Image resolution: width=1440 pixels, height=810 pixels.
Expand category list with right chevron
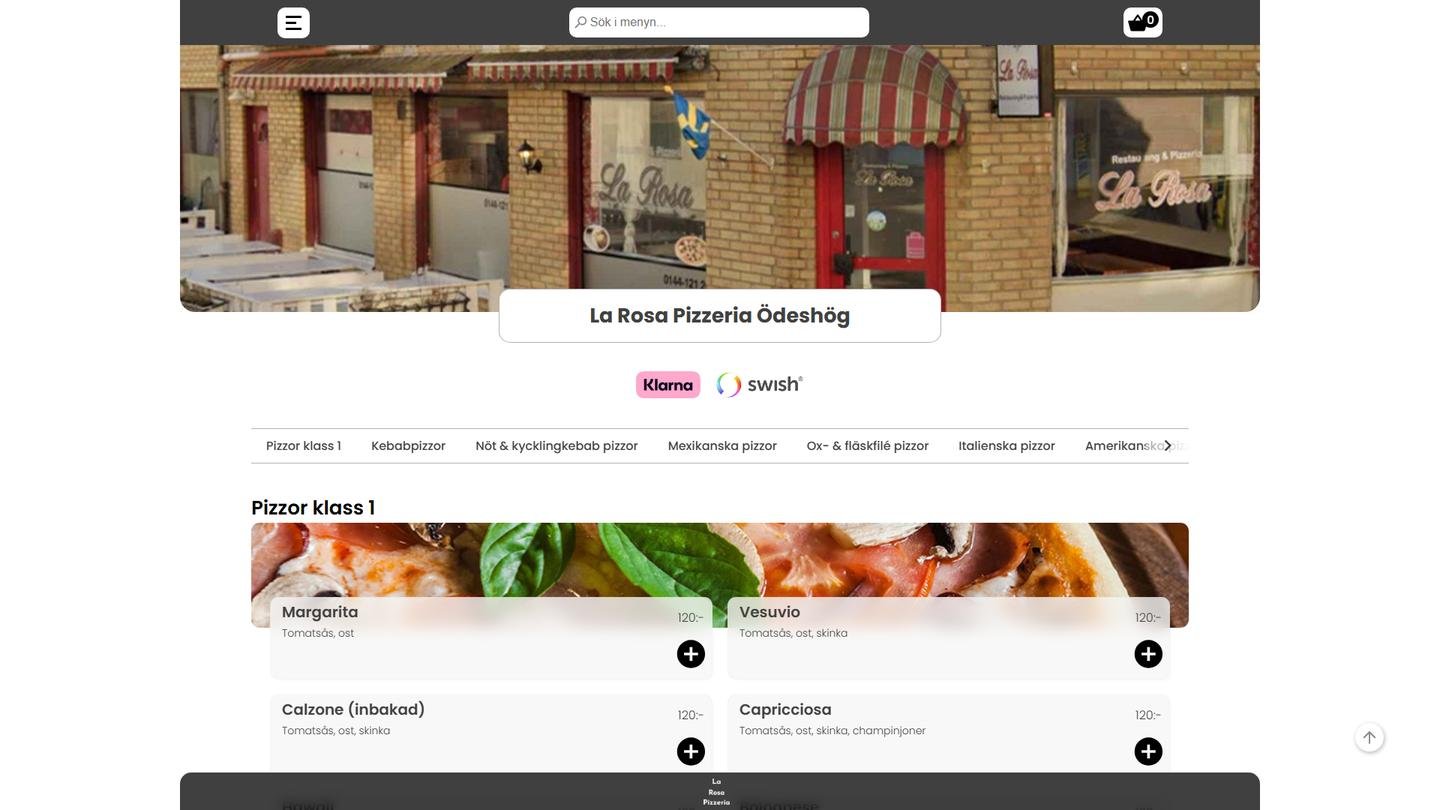pos(1167,446)
